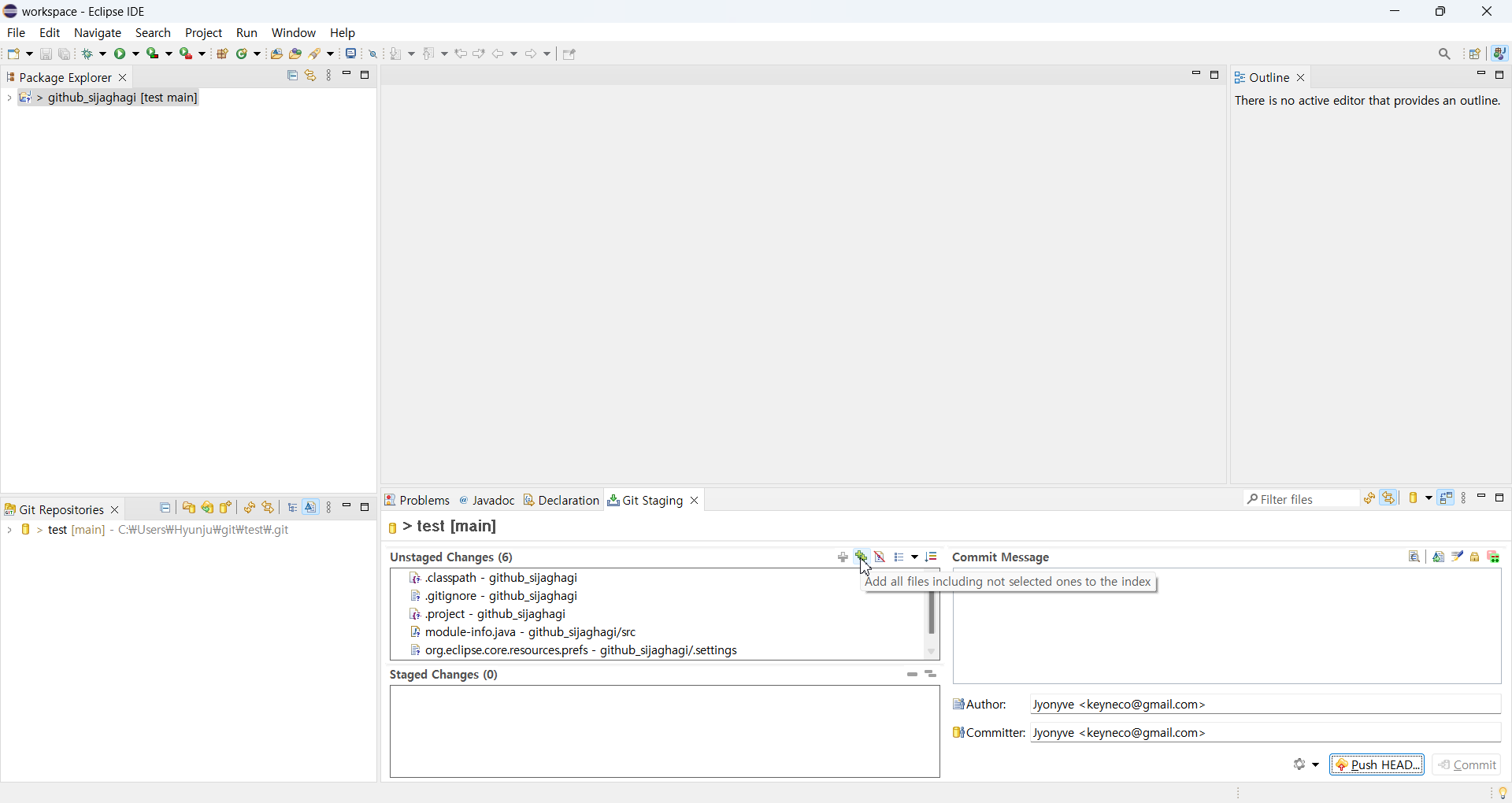Switch to the Declaration tab
Viewport: 1512px width, 803px height.
(x=562, y=501)
